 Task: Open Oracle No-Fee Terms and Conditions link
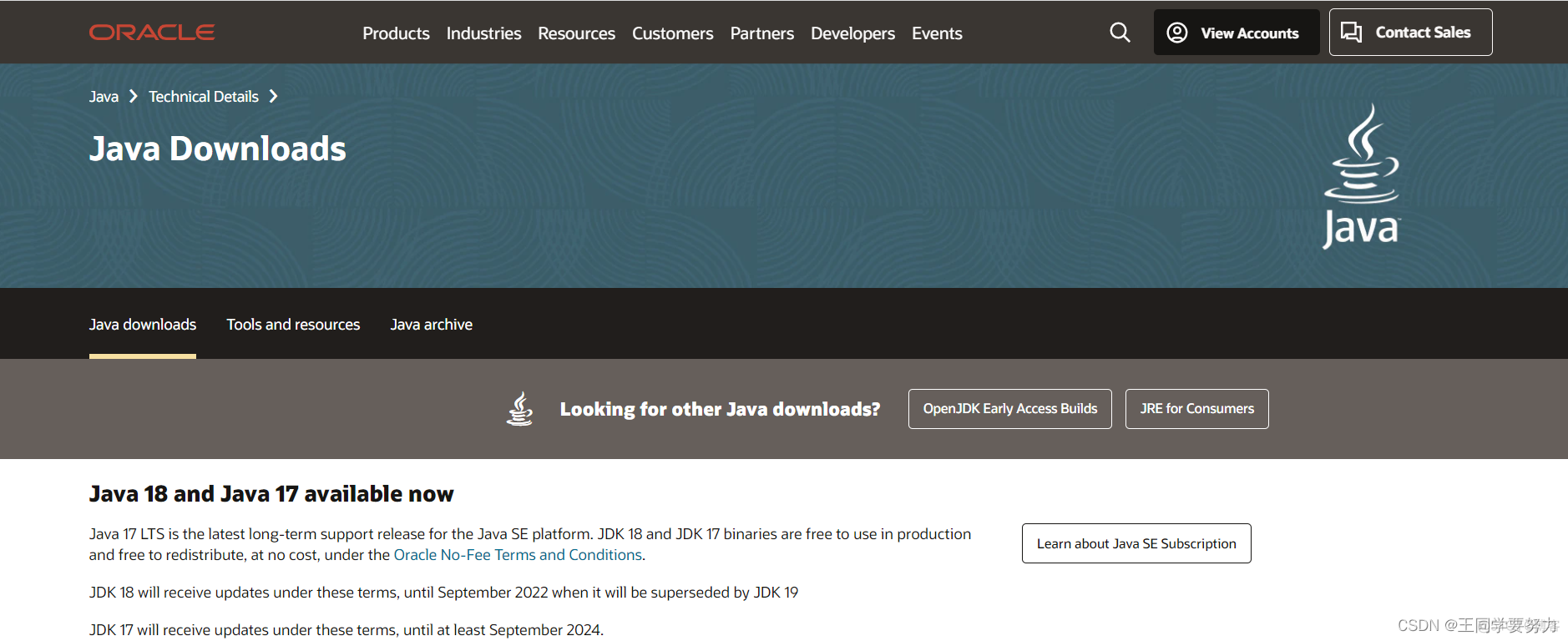click(518, 555)
